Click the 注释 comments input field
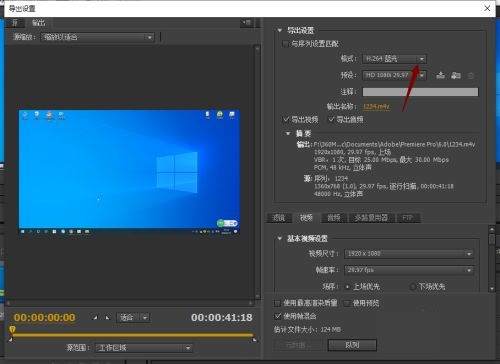This screenshot has height=364, width=500. click(x=420, y=92)
